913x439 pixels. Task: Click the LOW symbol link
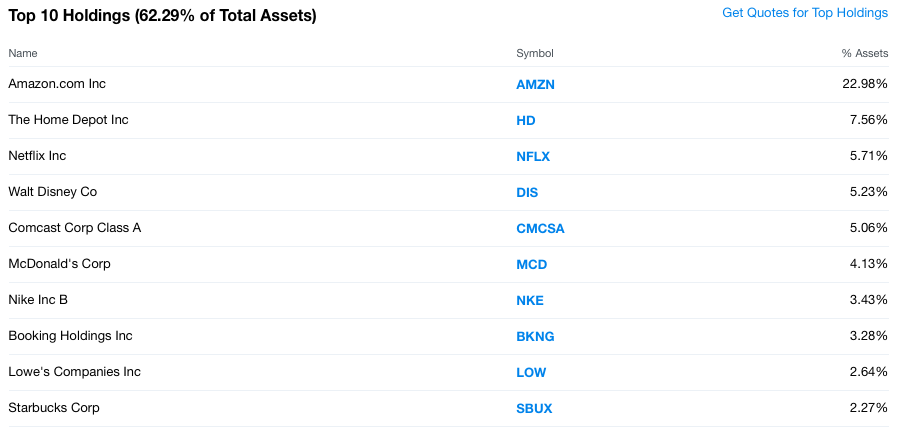(531, 373)
